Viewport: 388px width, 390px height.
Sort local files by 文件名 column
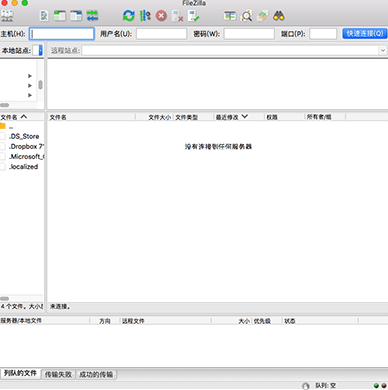(22, 117)
